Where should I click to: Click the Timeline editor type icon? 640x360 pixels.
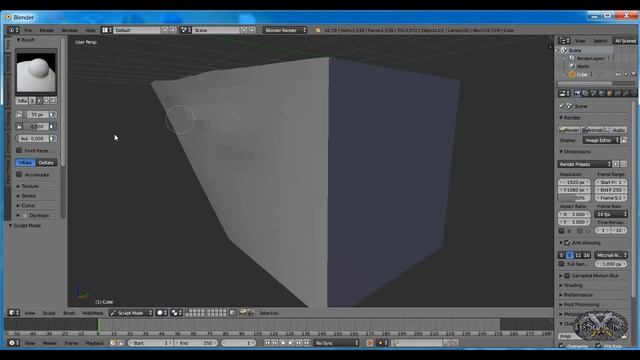[x=14, y=343]
